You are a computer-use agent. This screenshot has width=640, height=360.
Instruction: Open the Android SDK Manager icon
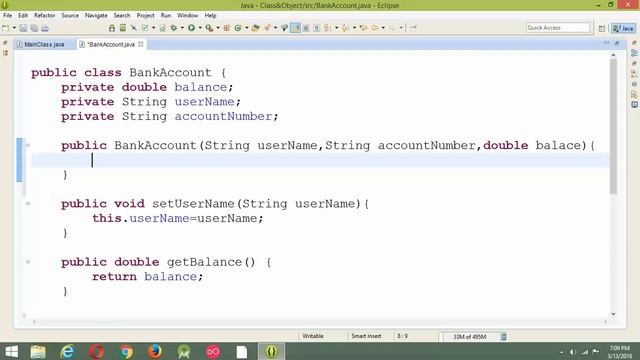(112, 28)
